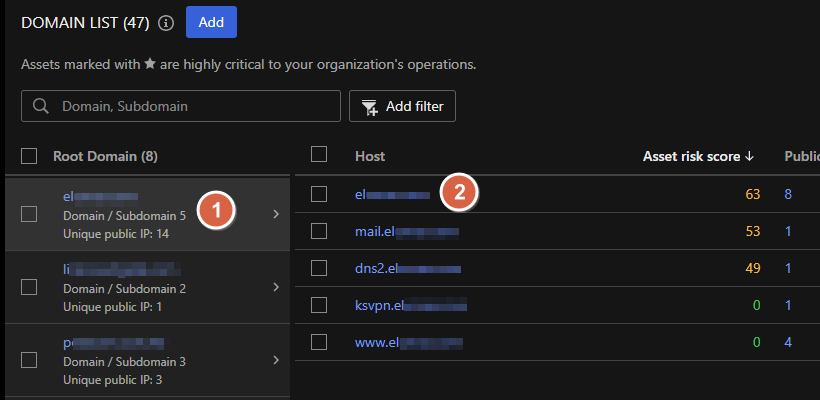Click the search magnifier icon
Screen dimensions: 820x400
pos(41,106)
